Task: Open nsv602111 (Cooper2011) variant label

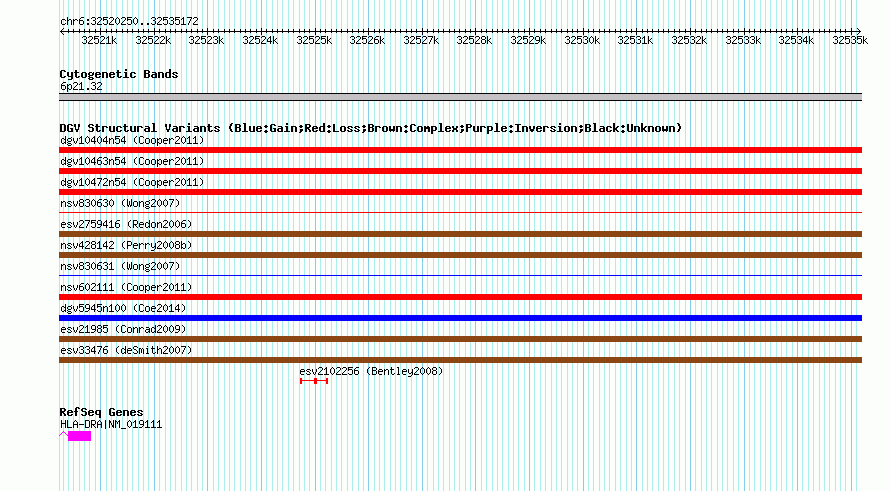Action: coord(126,287)
